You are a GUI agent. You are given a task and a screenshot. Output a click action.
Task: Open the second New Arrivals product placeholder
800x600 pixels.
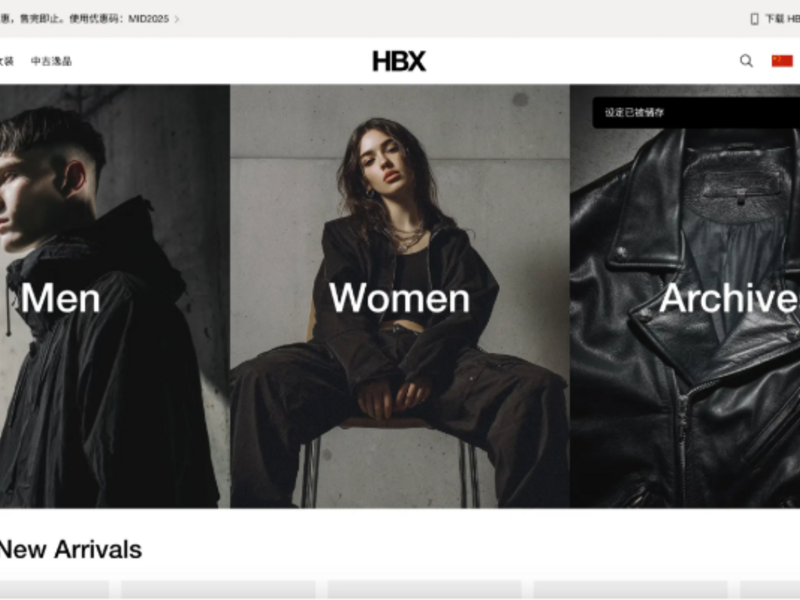pos(218,589)
